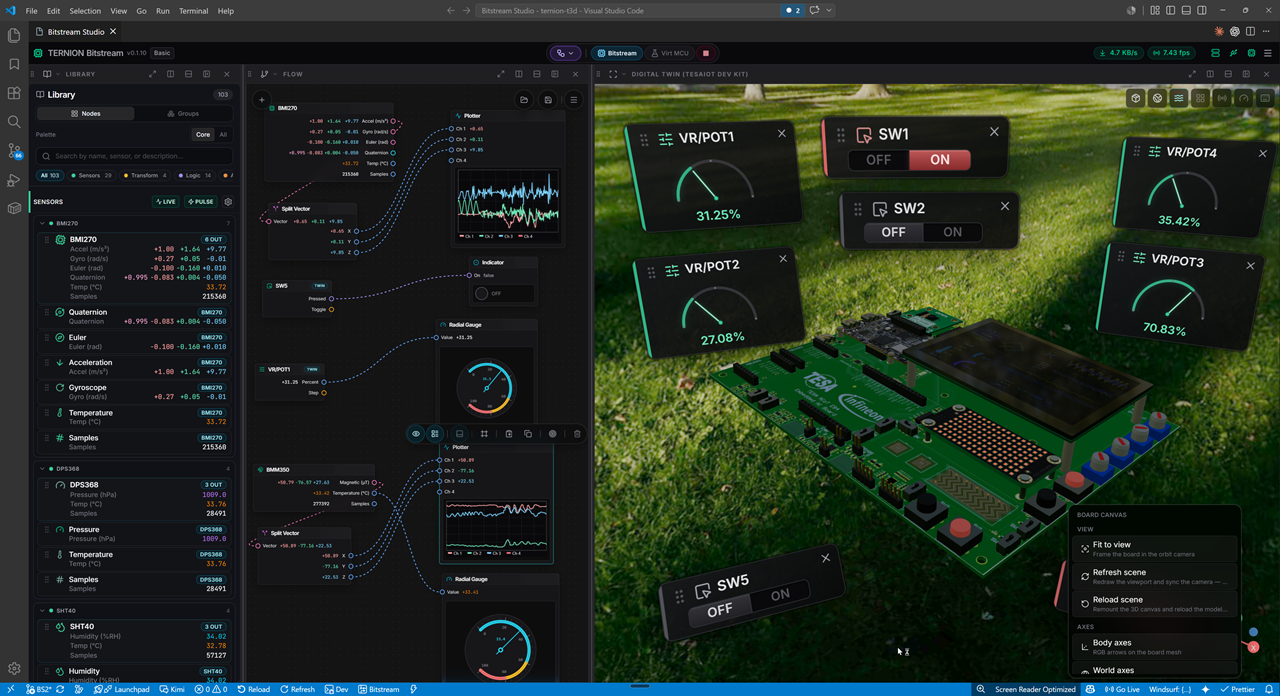
Task: Open the Library panel type dropdown
Action: coord(50,74)
